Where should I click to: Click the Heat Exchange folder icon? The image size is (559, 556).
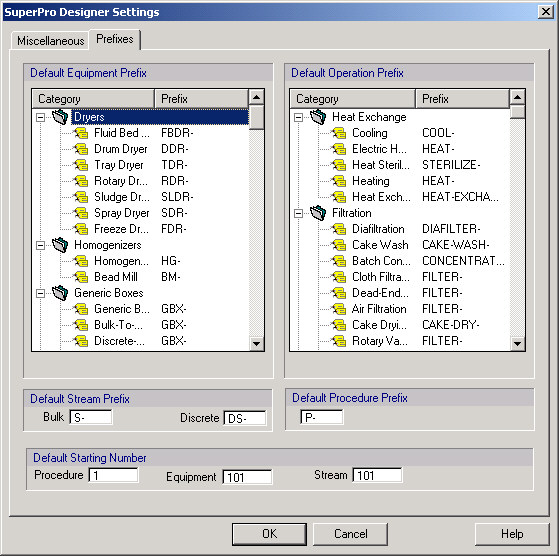(318, 117)
